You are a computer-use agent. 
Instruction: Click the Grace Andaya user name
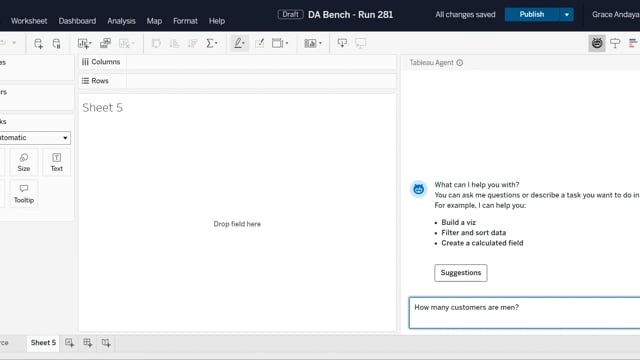616,15
